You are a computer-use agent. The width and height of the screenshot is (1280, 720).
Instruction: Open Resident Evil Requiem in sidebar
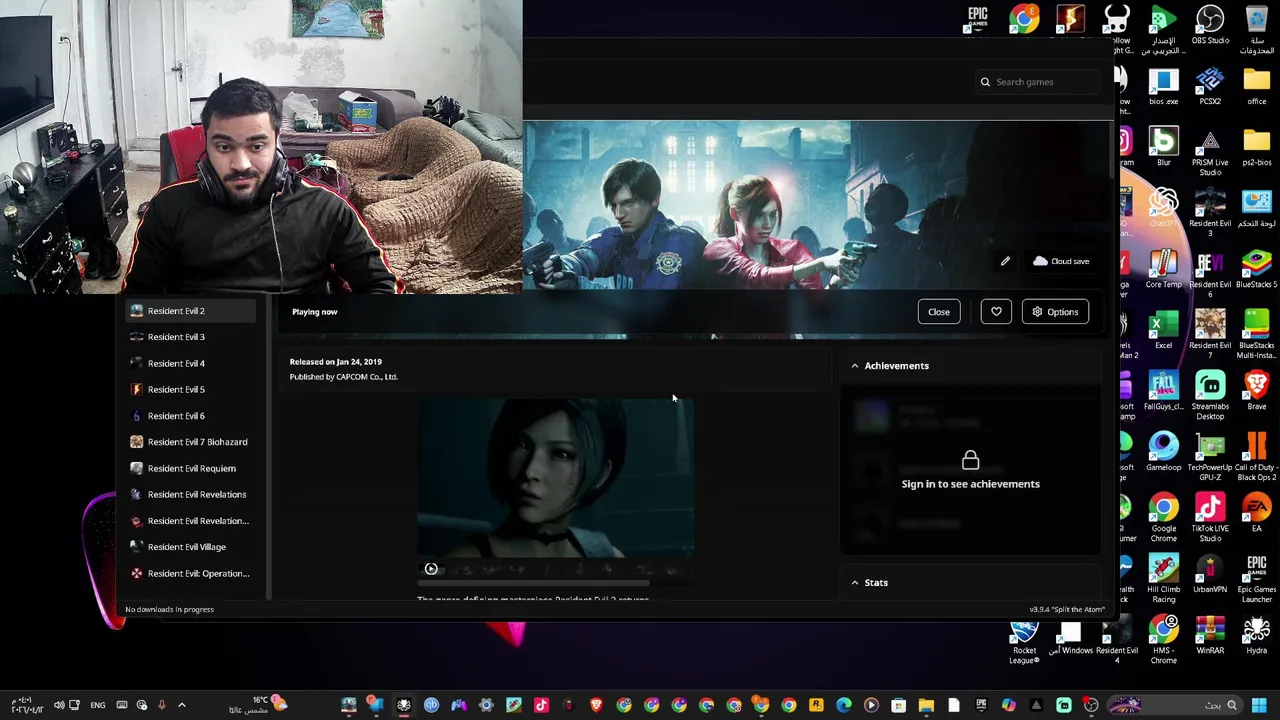coord(191,468)
